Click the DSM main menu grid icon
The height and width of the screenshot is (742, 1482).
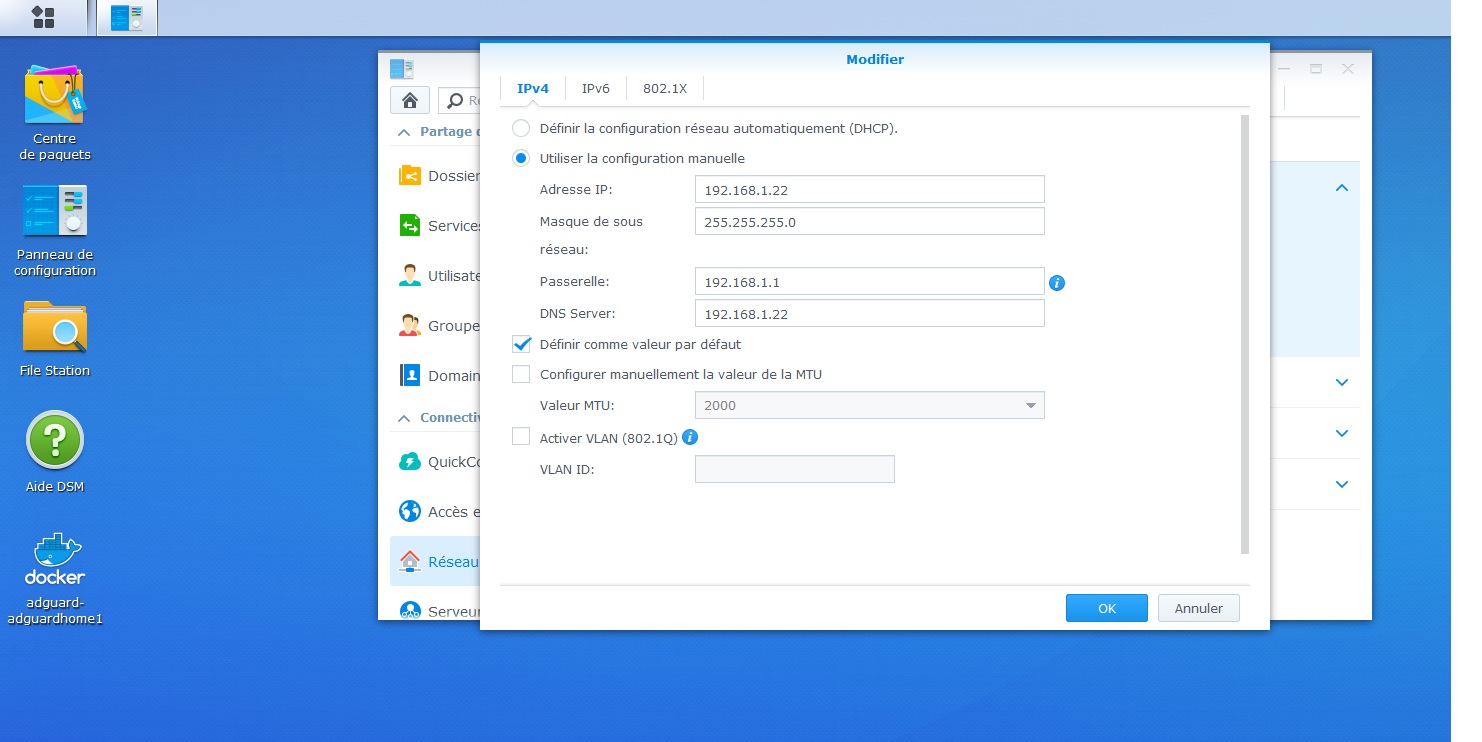43,17
